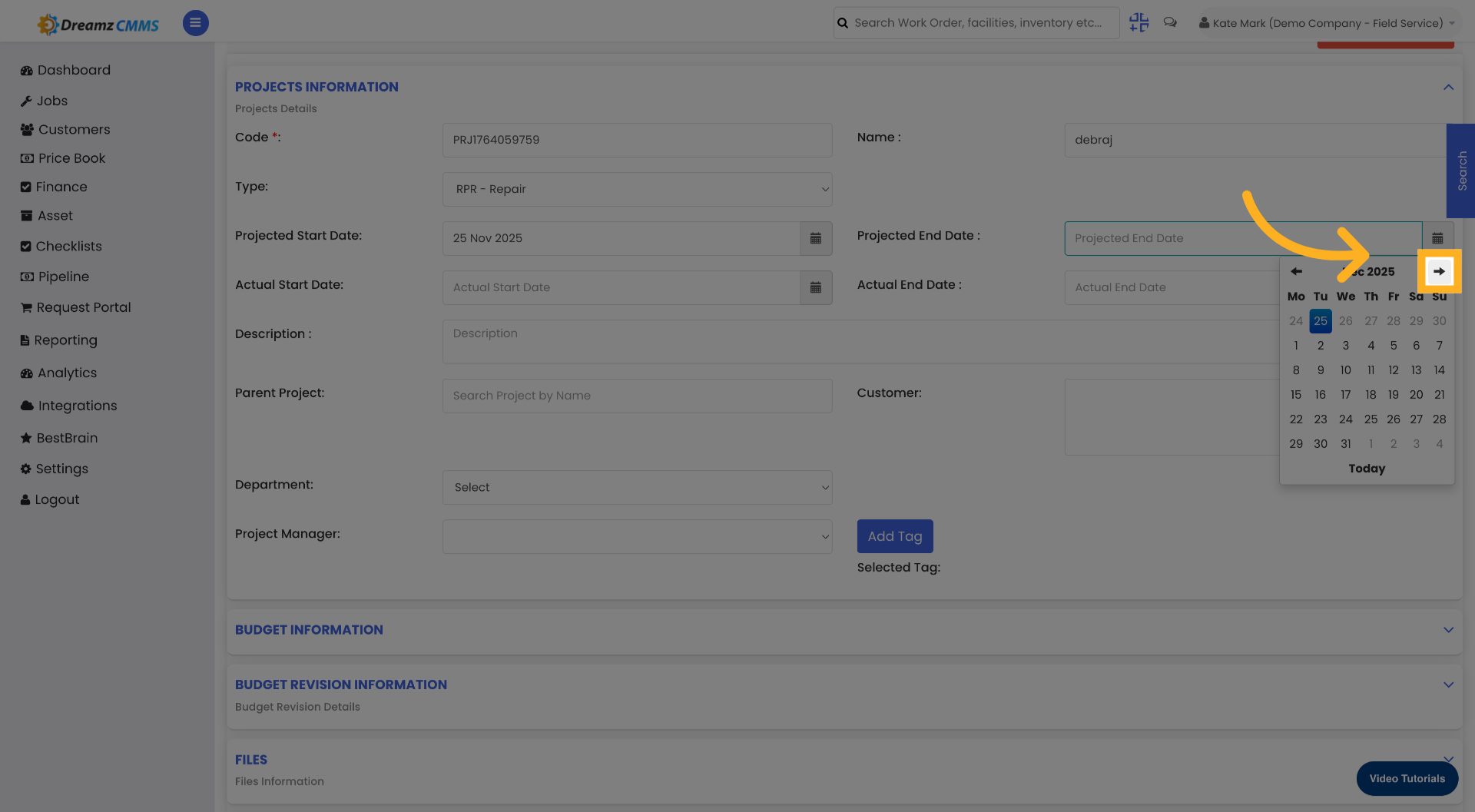Open Settings from the sidebar
The height and width of the screenshot is (812, 1475).
click(x=54, y=469)
